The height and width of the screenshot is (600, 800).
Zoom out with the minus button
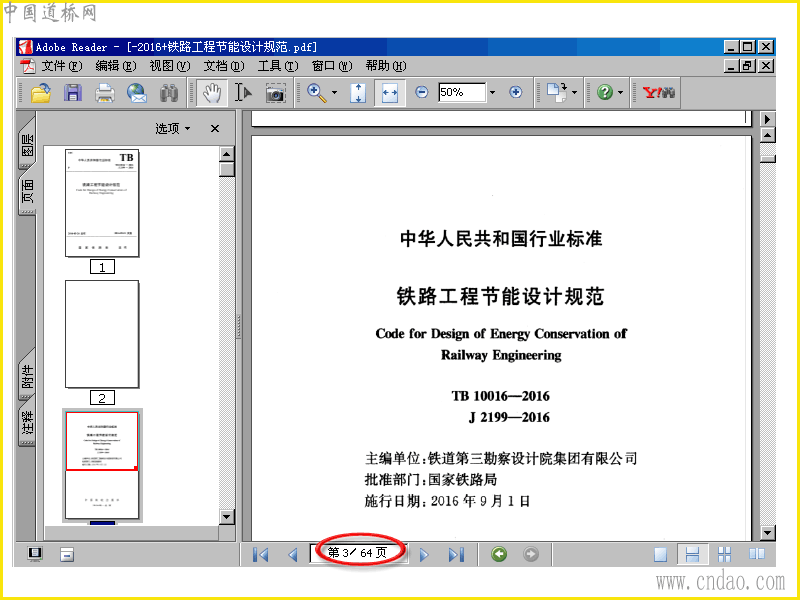pos(421,92)
